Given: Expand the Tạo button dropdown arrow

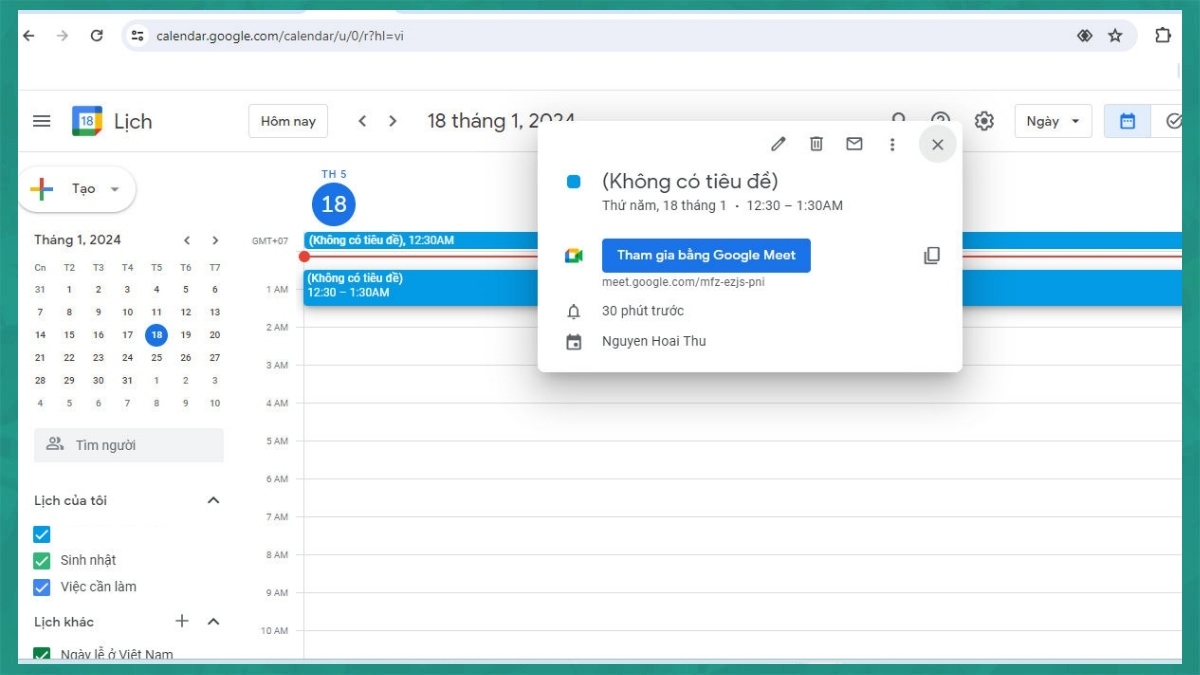Looking at the screenshot, I should [113, 189].
